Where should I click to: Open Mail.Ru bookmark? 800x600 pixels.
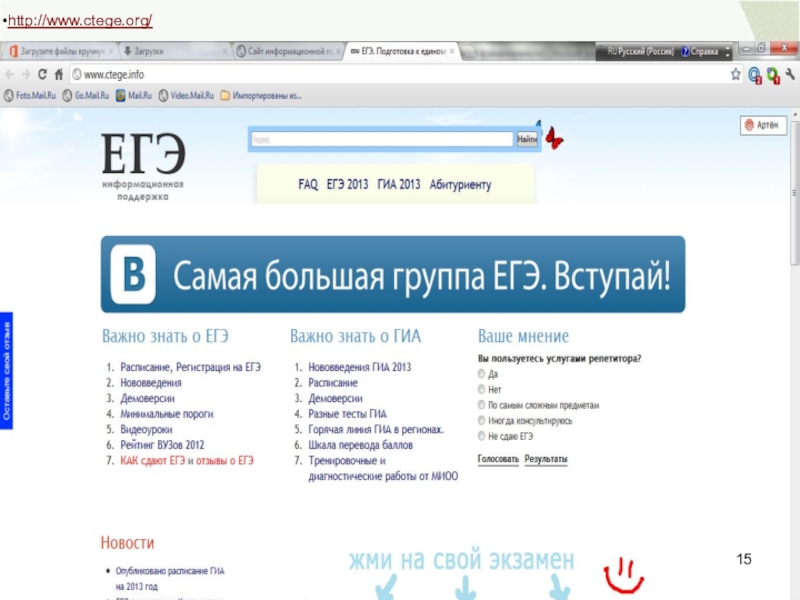coord(134,95)
